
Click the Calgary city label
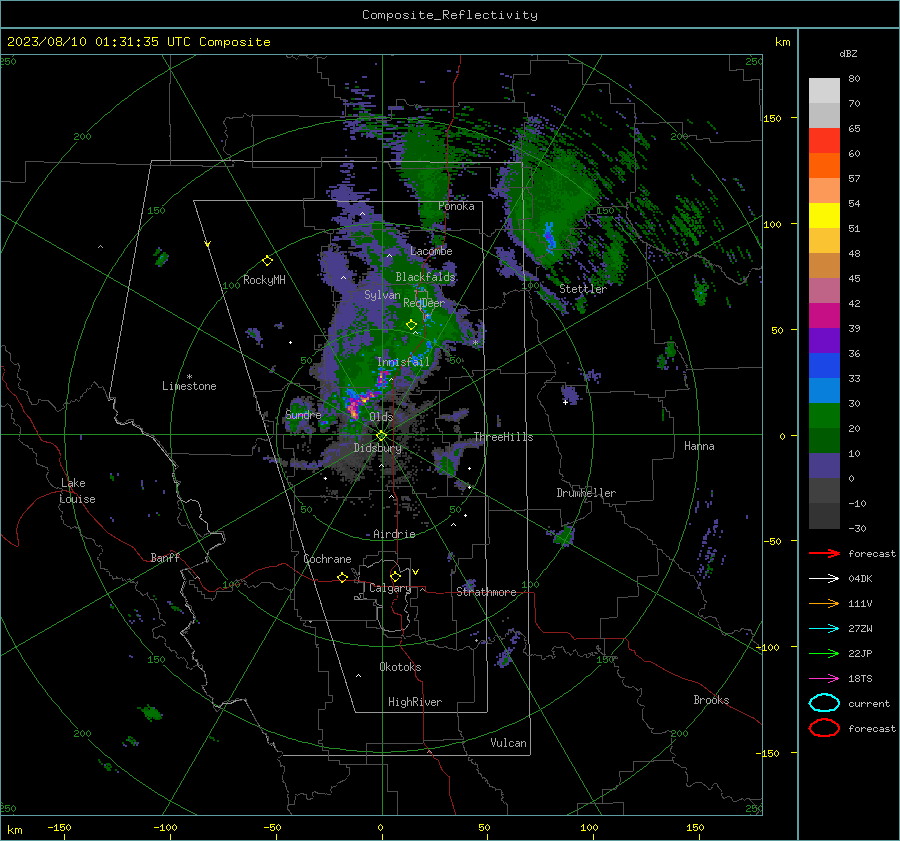click(390, 588)
